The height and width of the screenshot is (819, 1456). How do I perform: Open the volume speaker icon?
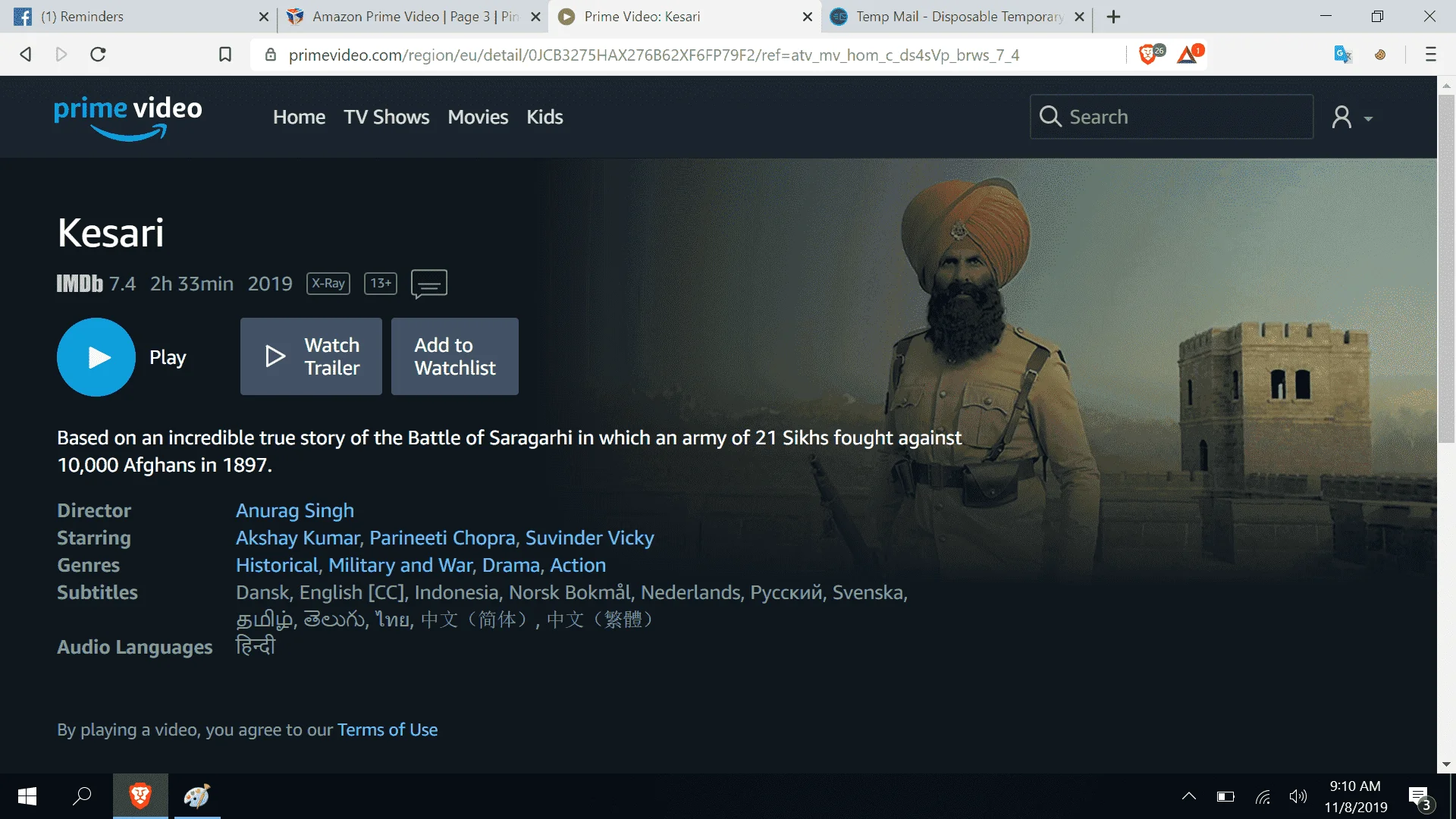pos(1298,796)
